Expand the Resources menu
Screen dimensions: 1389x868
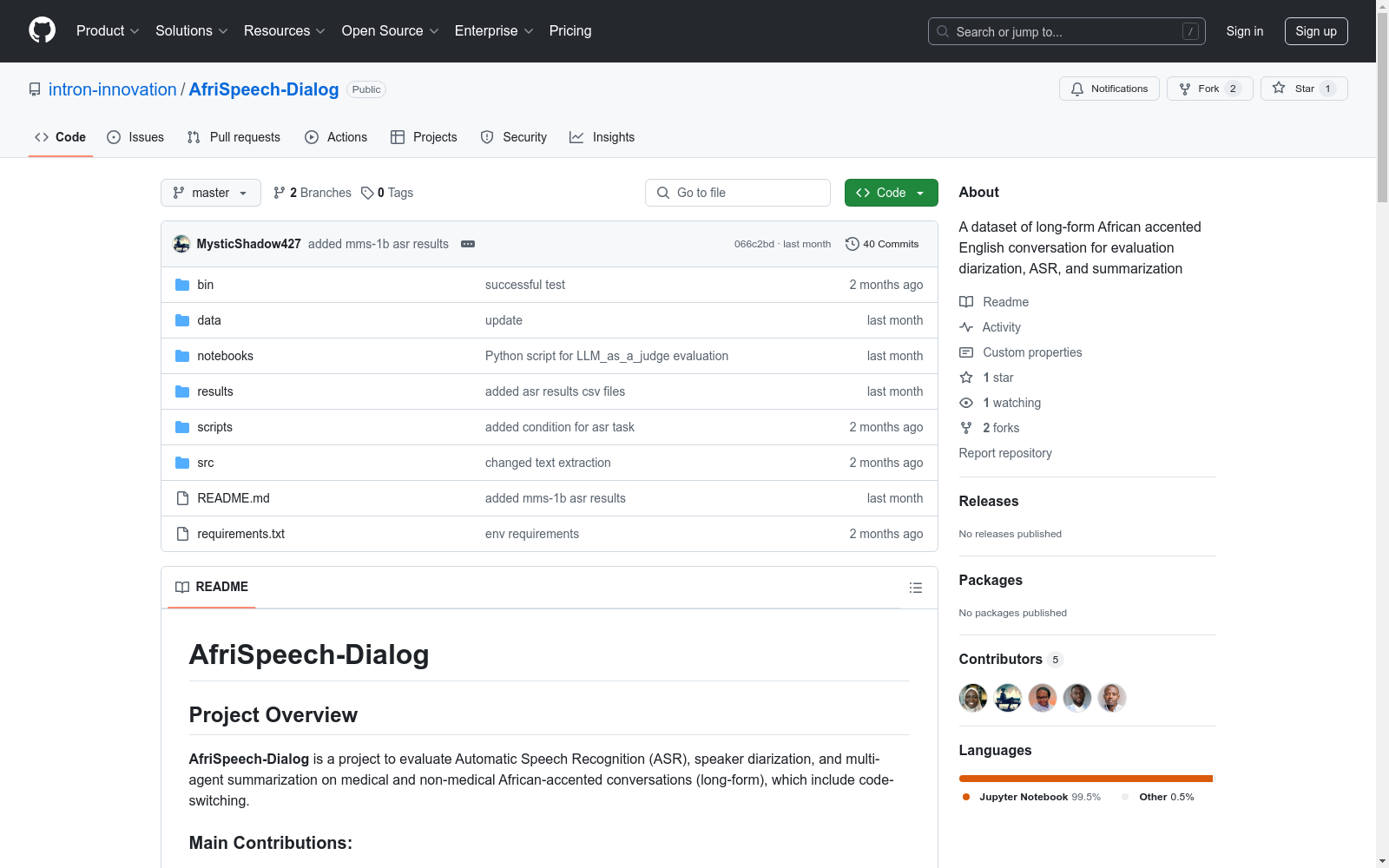(285, 31)
